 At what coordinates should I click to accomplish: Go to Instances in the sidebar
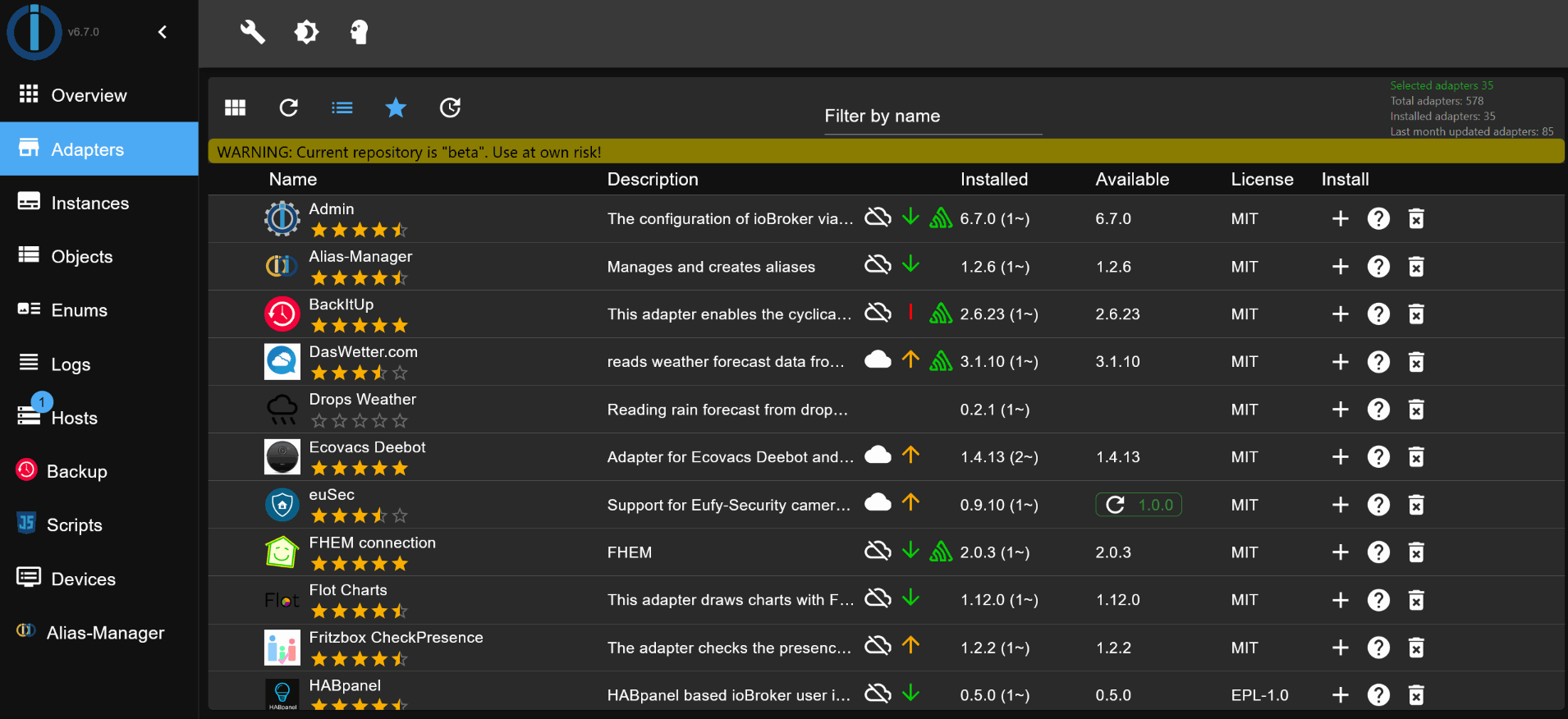[x=99, y=203]
